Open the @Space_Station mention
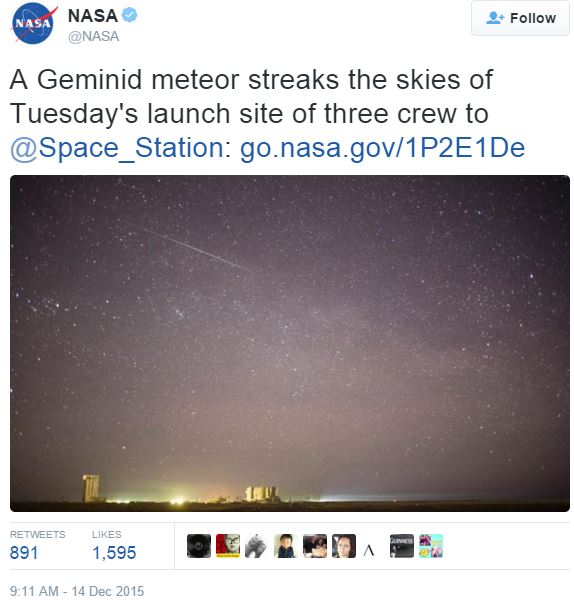Image resolution: width=574 pixels, height=600 pixels. coord(118,148)
